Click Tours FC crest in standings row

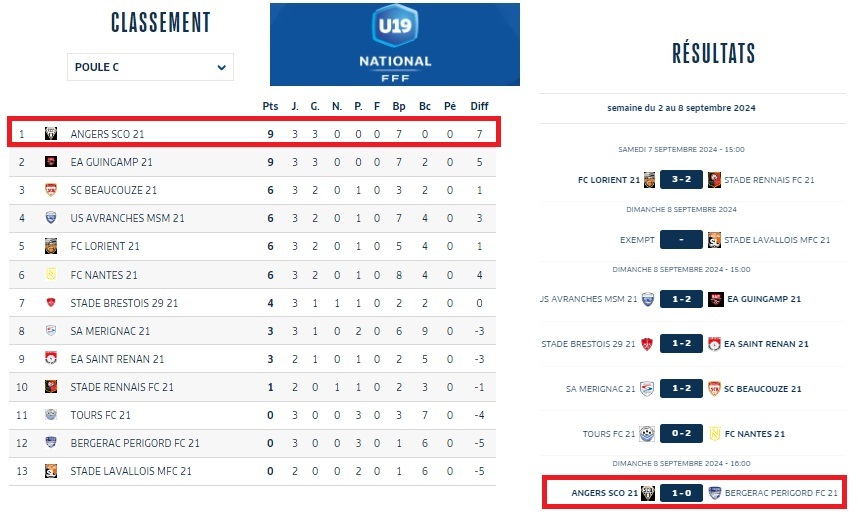tap(50, 415)
